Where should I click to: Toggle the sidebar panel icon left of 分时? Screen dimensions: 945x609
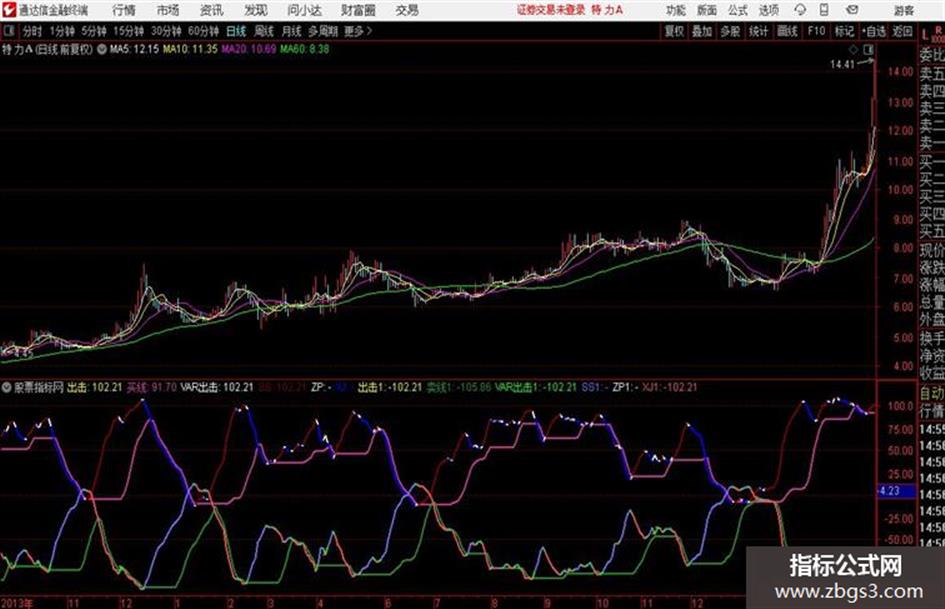click(8, 31)
